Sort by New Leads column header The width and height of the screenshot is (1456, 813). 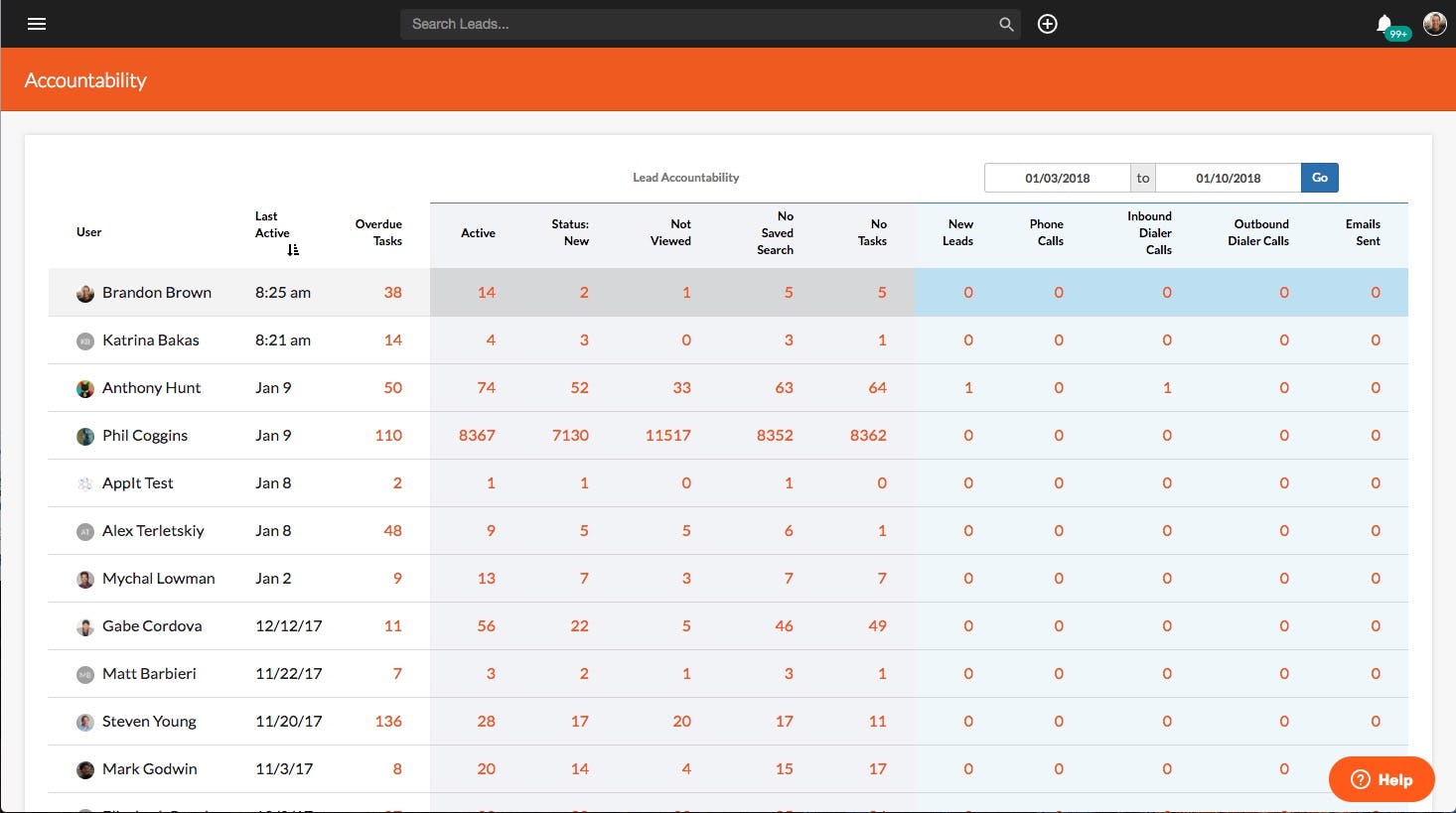point(957,232)
